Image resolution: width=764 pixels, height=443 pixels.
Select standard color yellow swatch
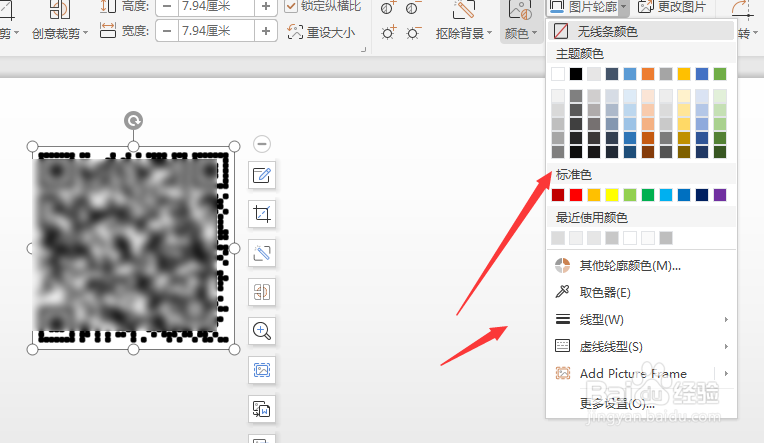[612, 195]
